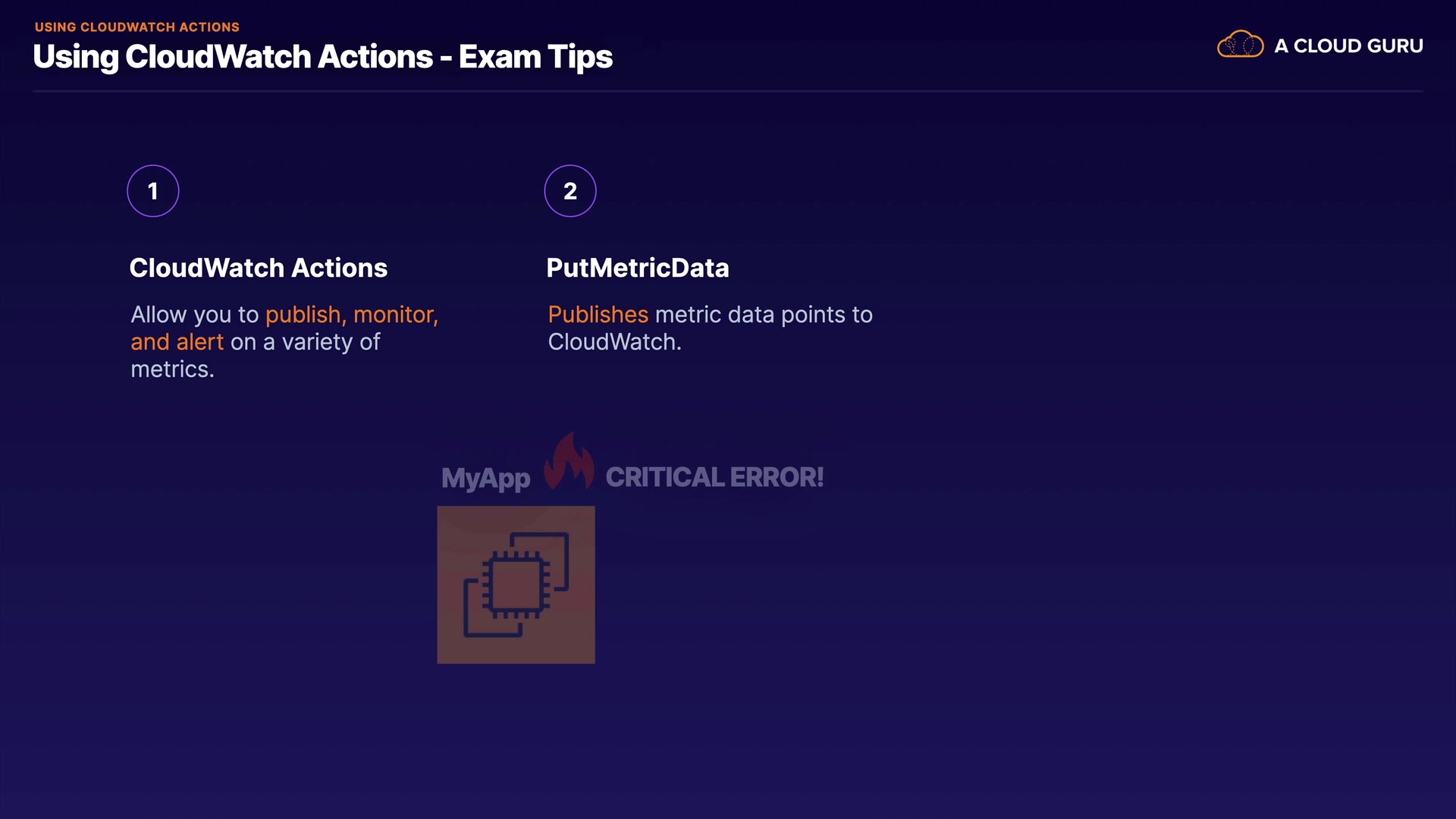Click the A Cloud Guru cloud logo icon
Image resolution: width=1456 pixels, height=819 pixels.
coord(1240,45)
